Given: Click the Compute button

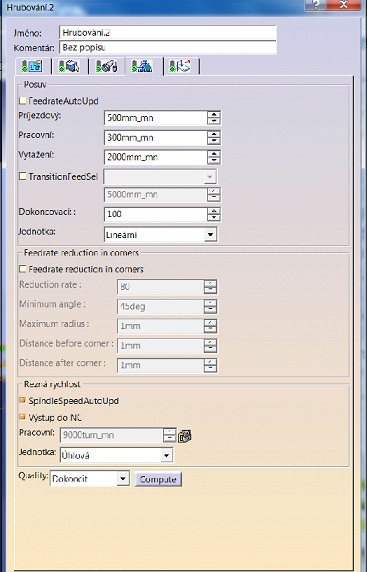Looking at the screenshot, I should [158, 479].
